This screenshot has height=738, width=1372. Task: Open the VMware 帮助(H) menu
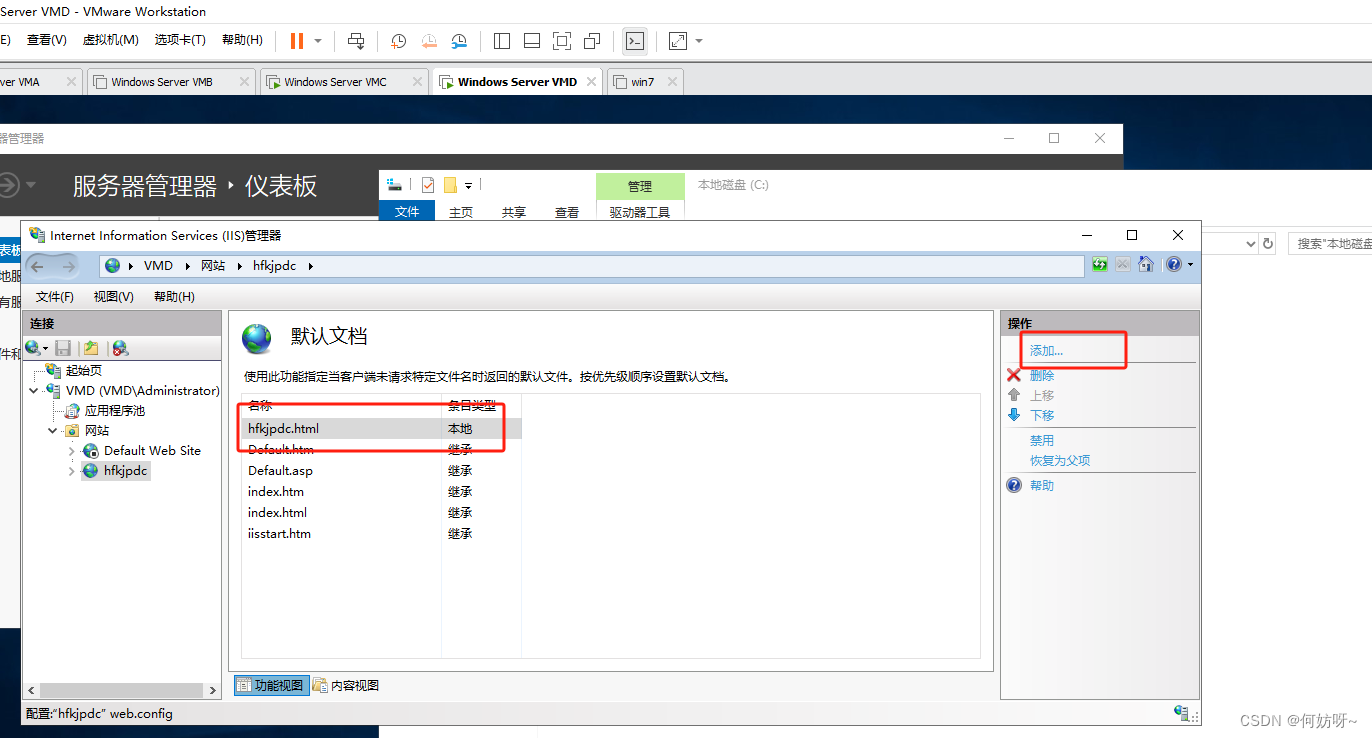(242, 40)
